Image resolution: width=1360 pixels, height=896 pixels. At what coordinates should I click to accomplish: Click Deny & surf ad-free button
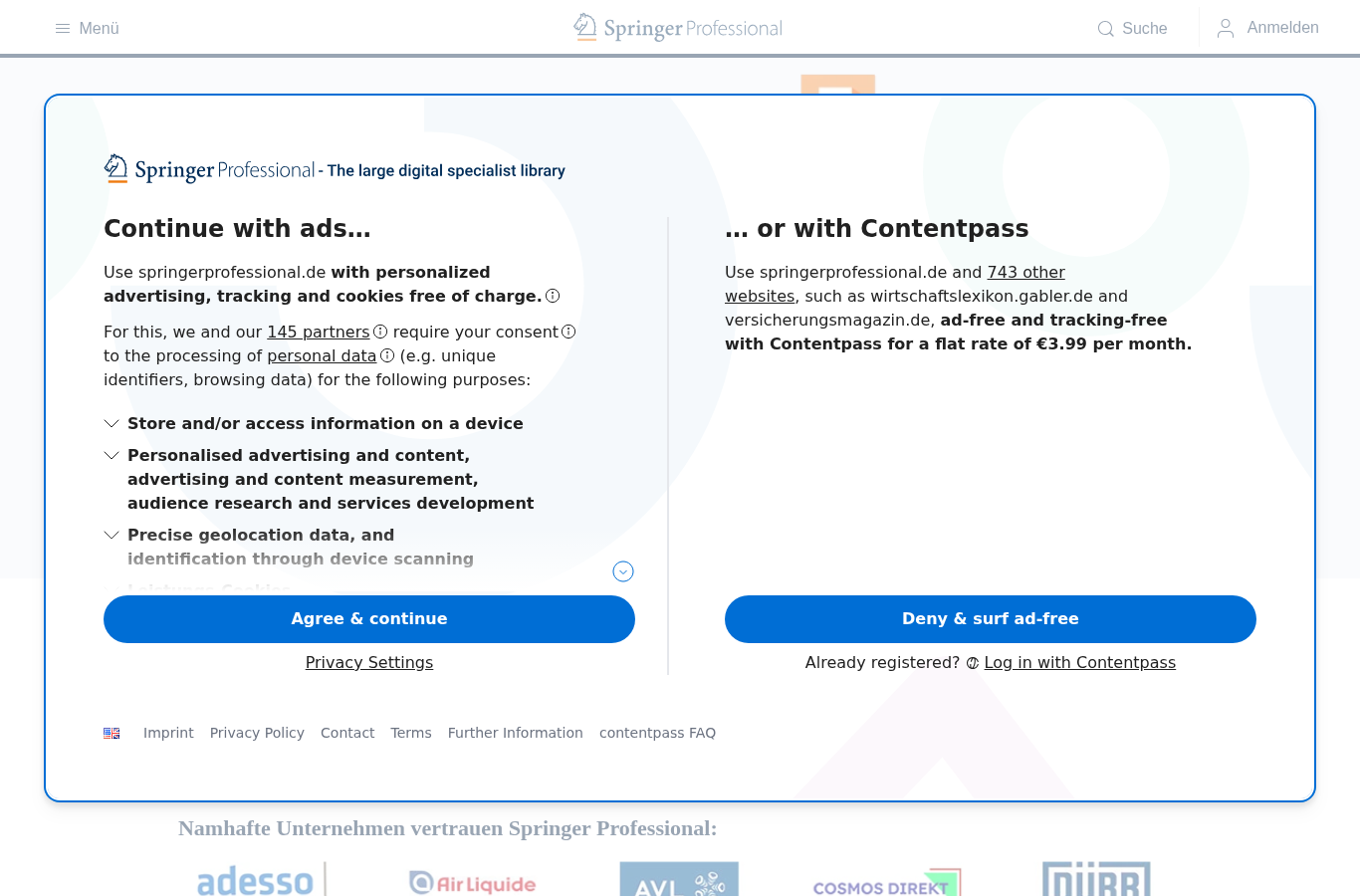click(991, 619)
